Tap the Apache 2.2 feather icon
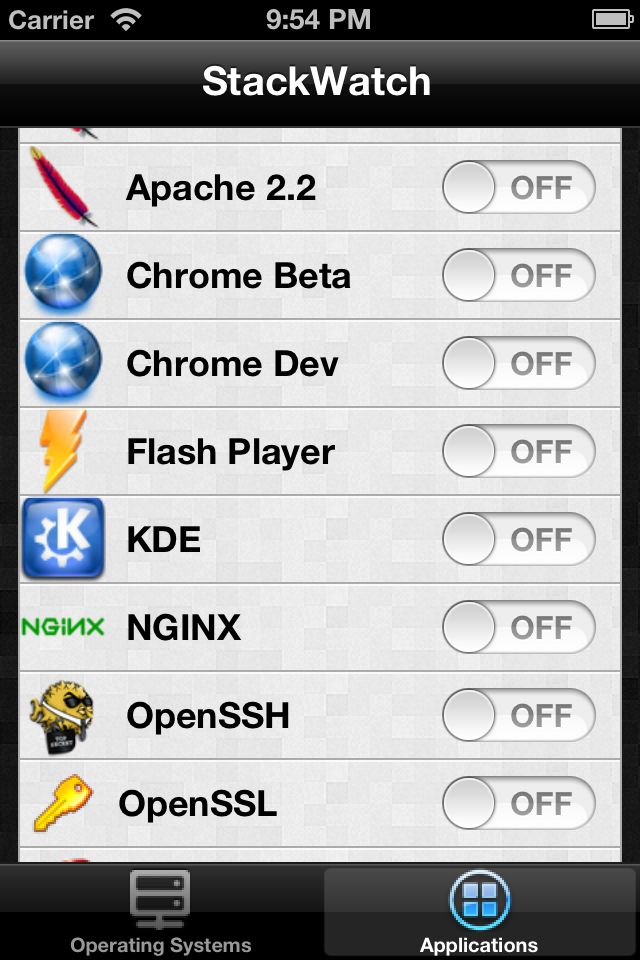 pos(62,187)
